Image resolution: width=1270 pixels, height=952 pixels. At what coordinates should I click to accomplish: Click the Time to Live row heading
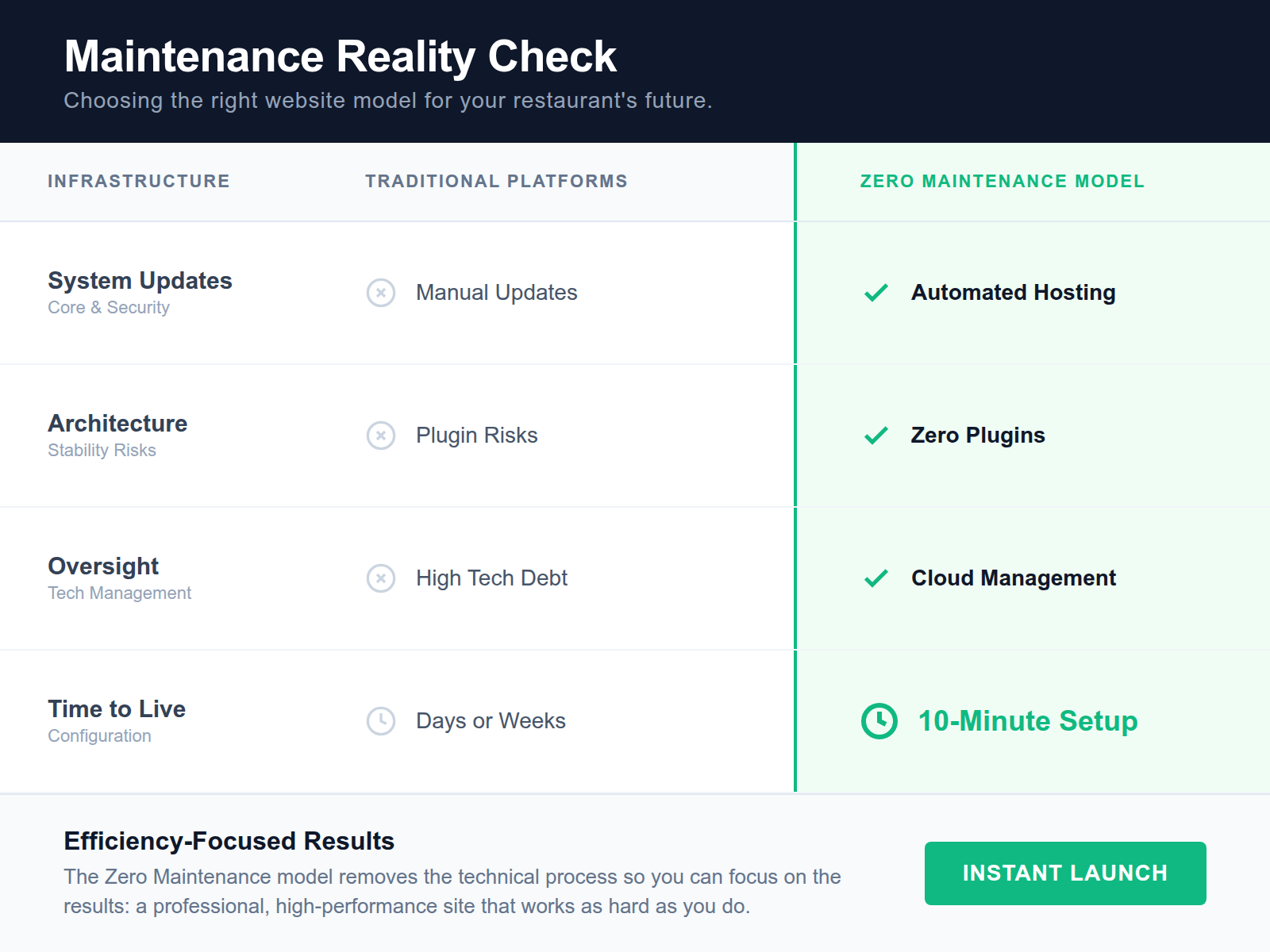click(x=116, y=709)
